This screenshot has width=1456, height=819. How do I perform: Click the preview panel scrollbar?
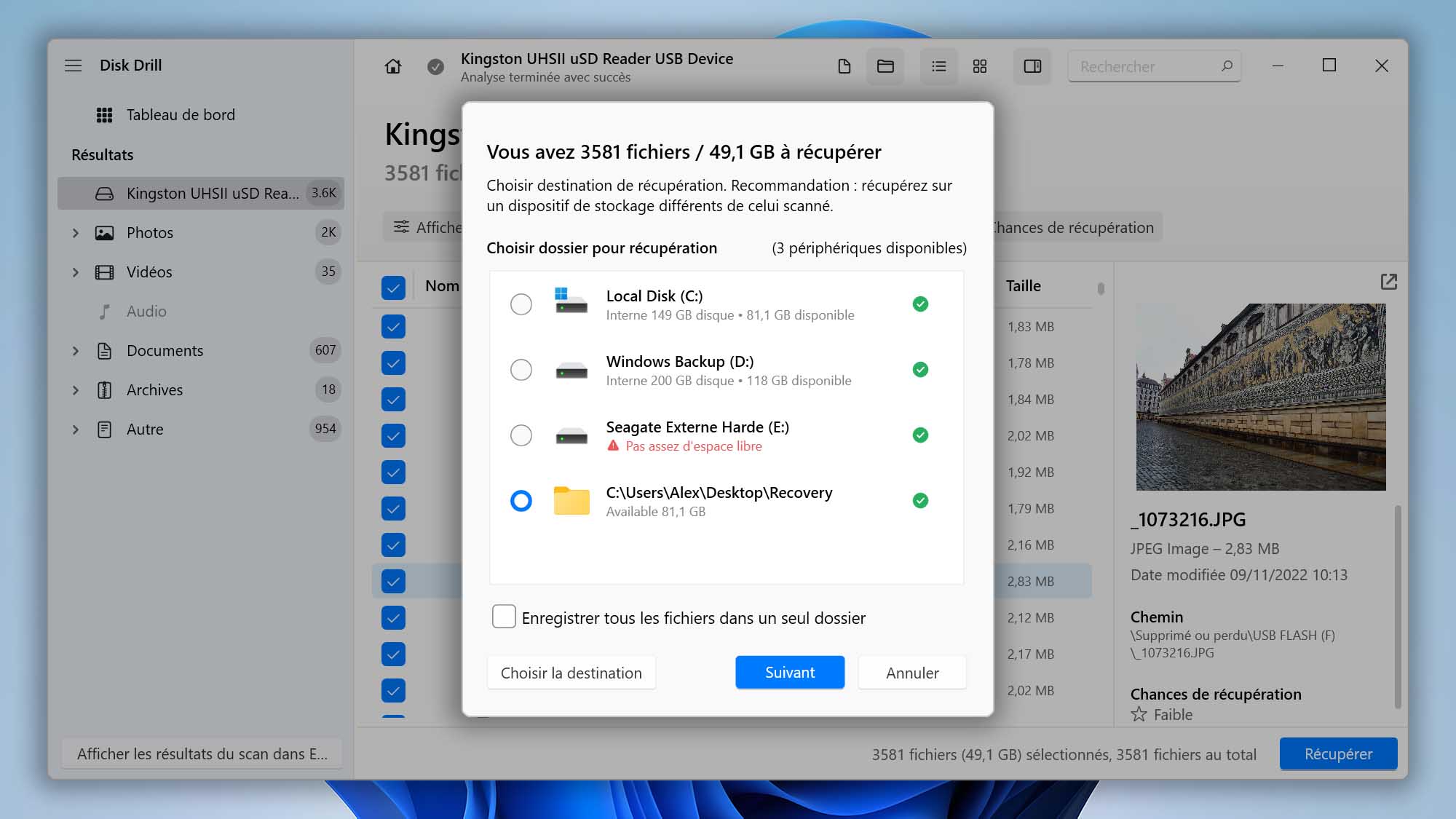coord(1397,606)
